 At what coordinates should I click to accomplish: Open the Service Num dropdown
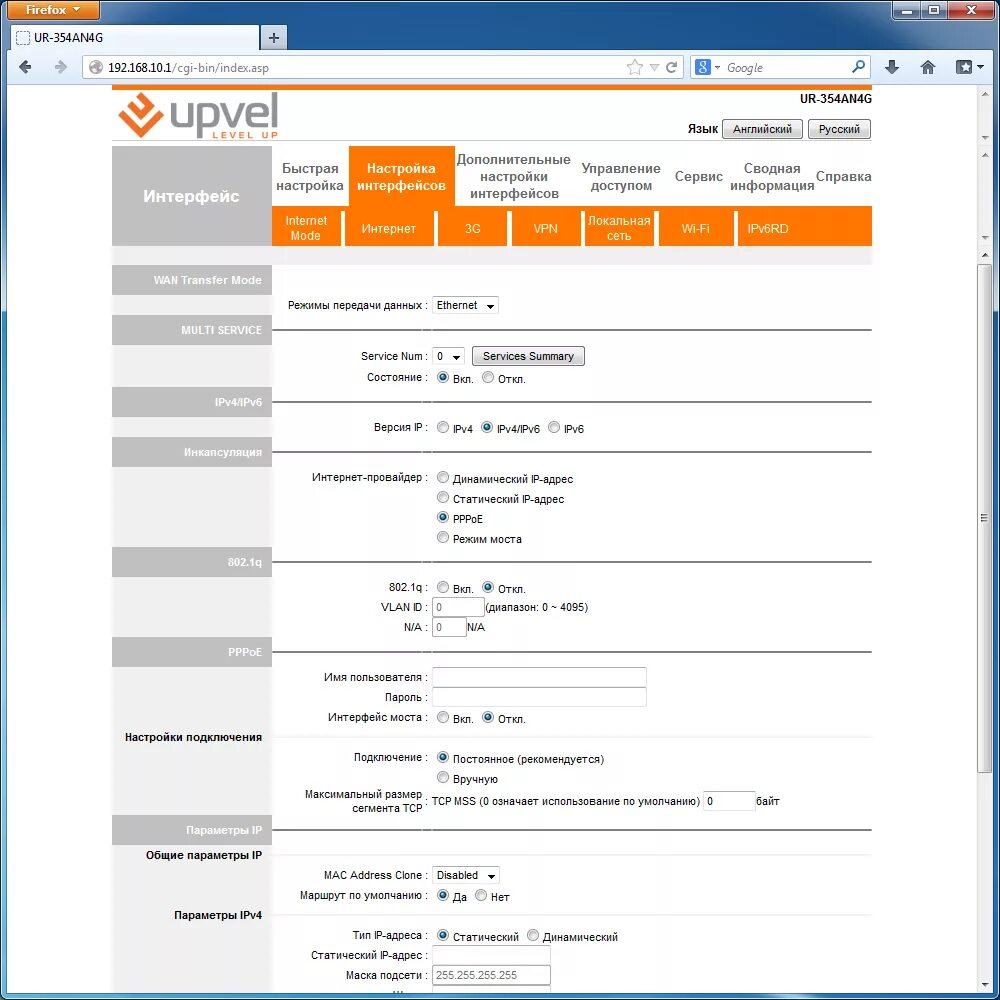click(x=448, y=357)
